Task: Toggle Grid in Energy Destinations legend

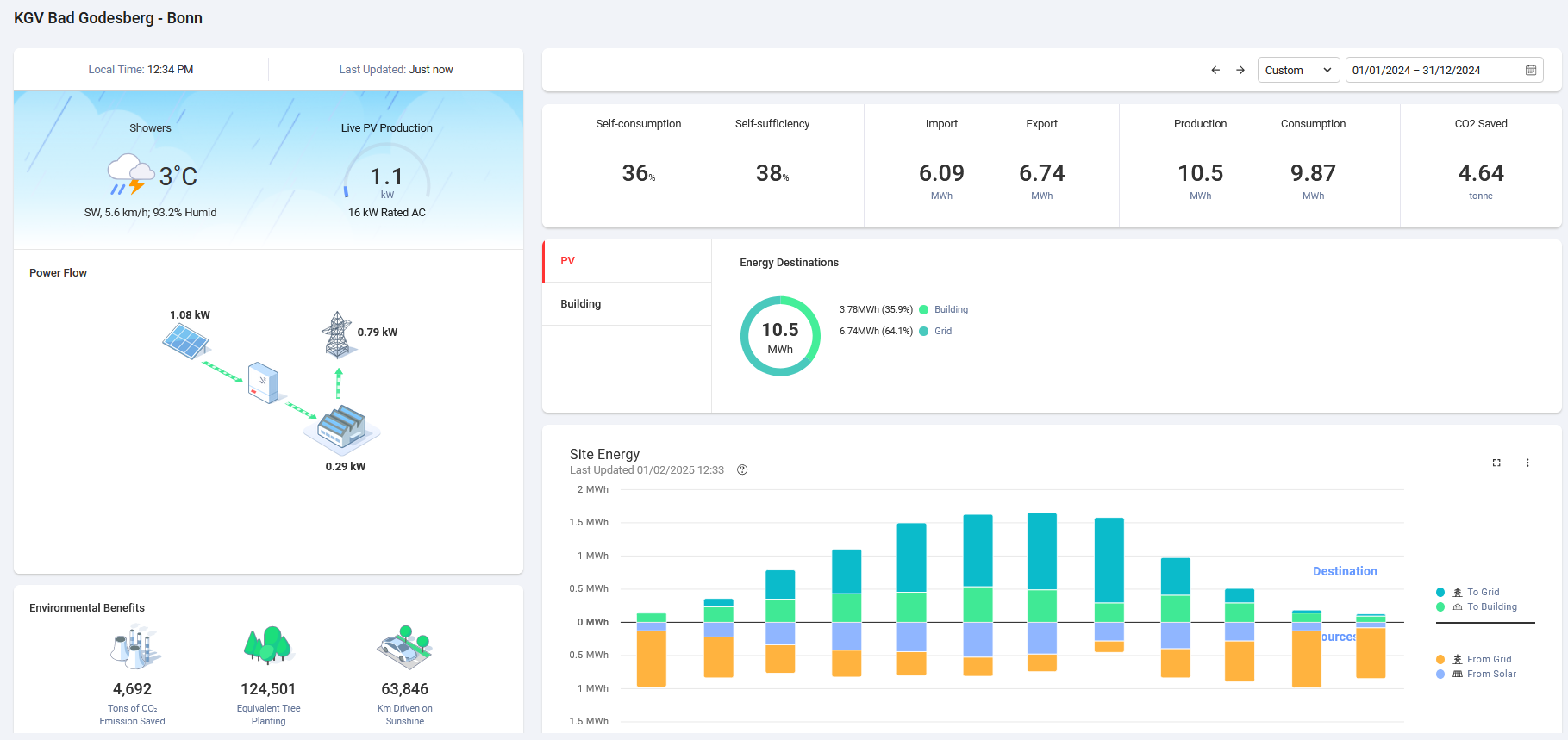Action: (x=935, y=331)
